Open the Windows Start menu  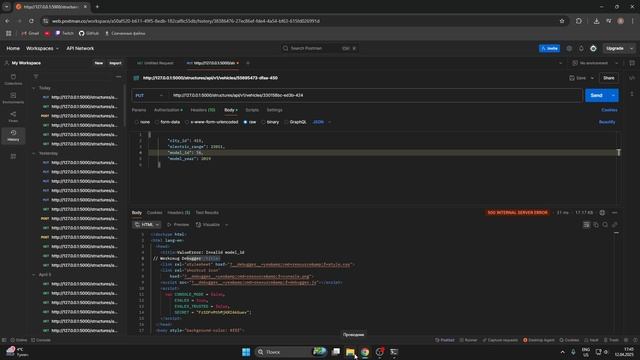(246, 352)
